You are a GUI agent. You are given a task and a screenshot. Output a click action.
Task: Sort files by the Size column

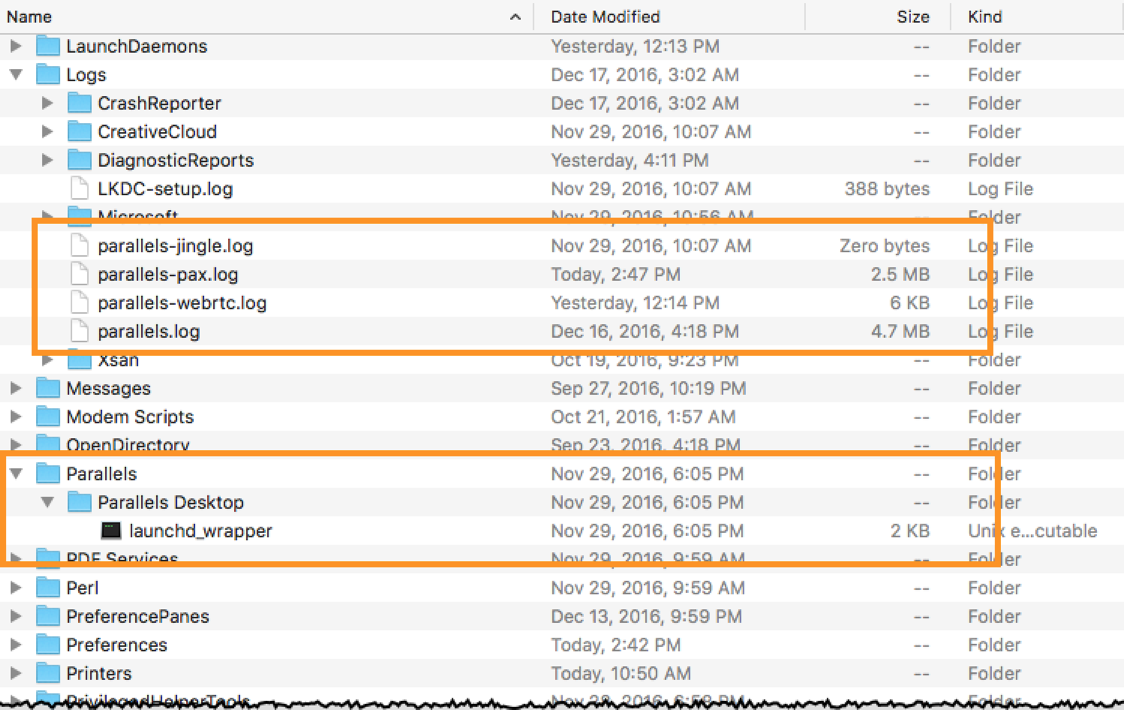(x=913, y=16)
